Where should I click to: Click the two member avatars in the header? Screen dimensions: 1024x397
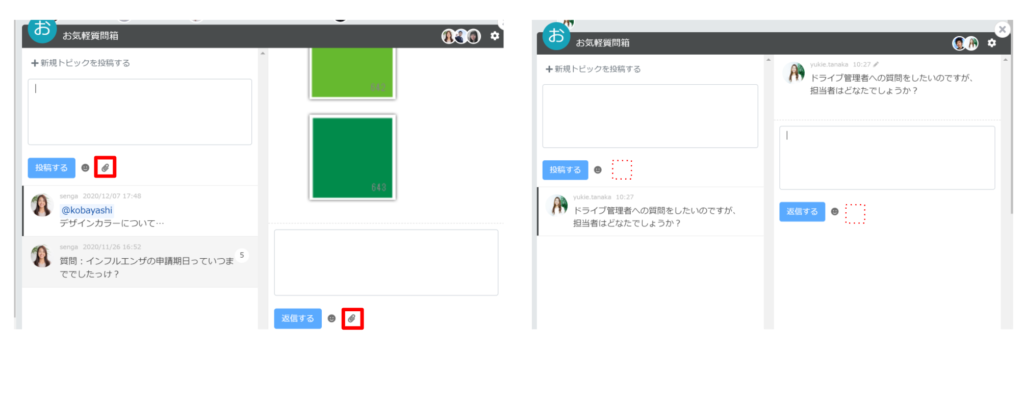pos(965,43)
